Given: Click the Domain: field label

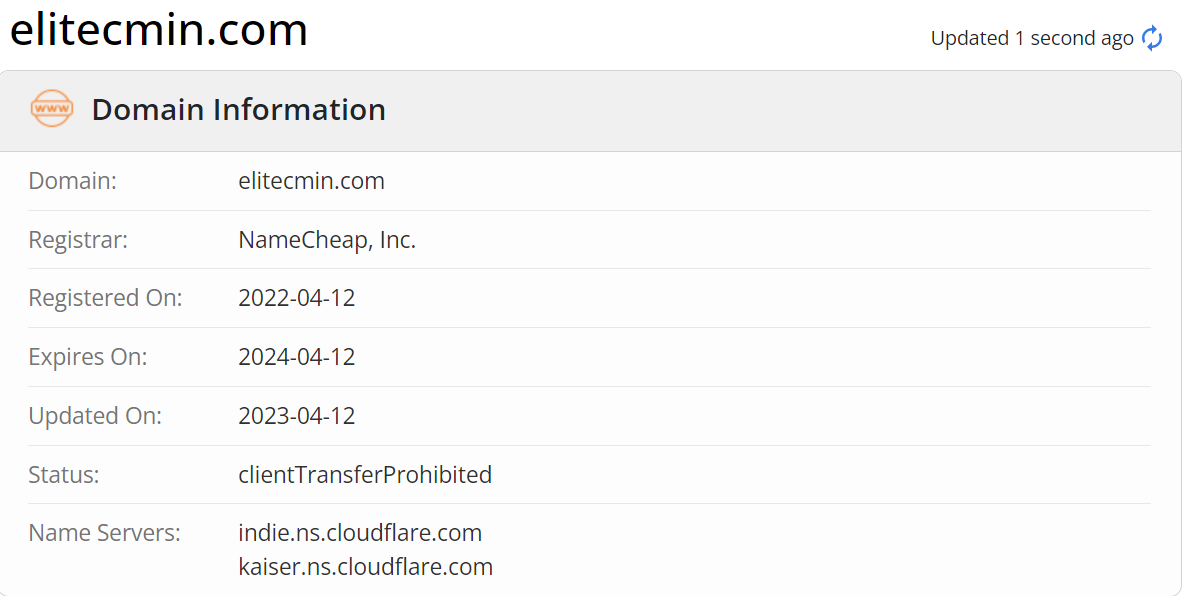Looking at the screenshot, I should click(x=72, y=181).
